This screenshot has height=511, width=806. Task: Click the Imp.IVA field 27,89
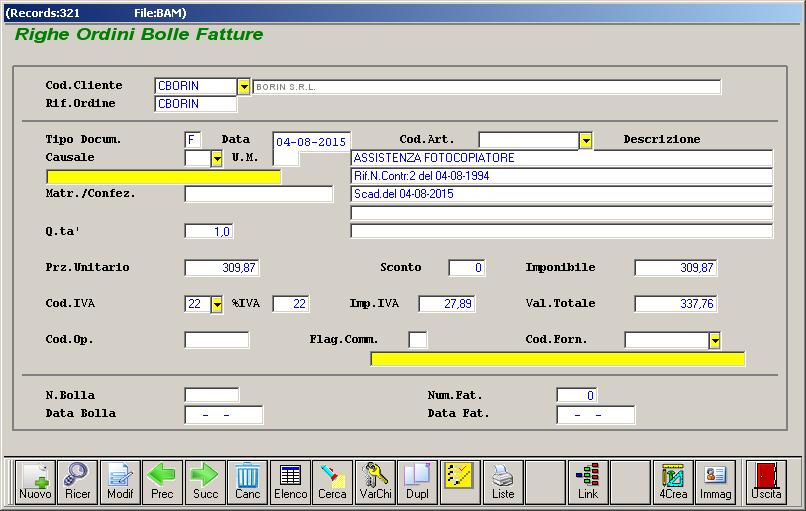tap(447, 304)
